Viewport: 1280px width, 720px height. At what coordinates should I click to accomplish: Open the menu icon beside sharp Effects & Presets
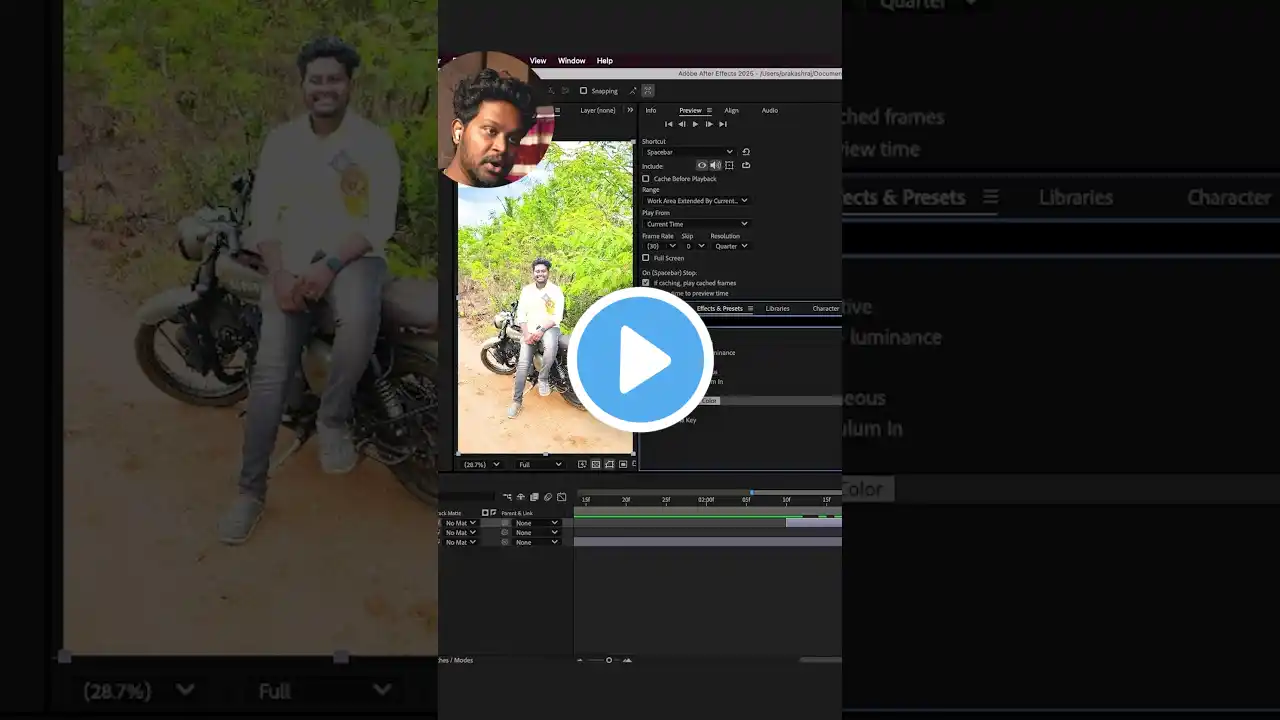[750, 309]
